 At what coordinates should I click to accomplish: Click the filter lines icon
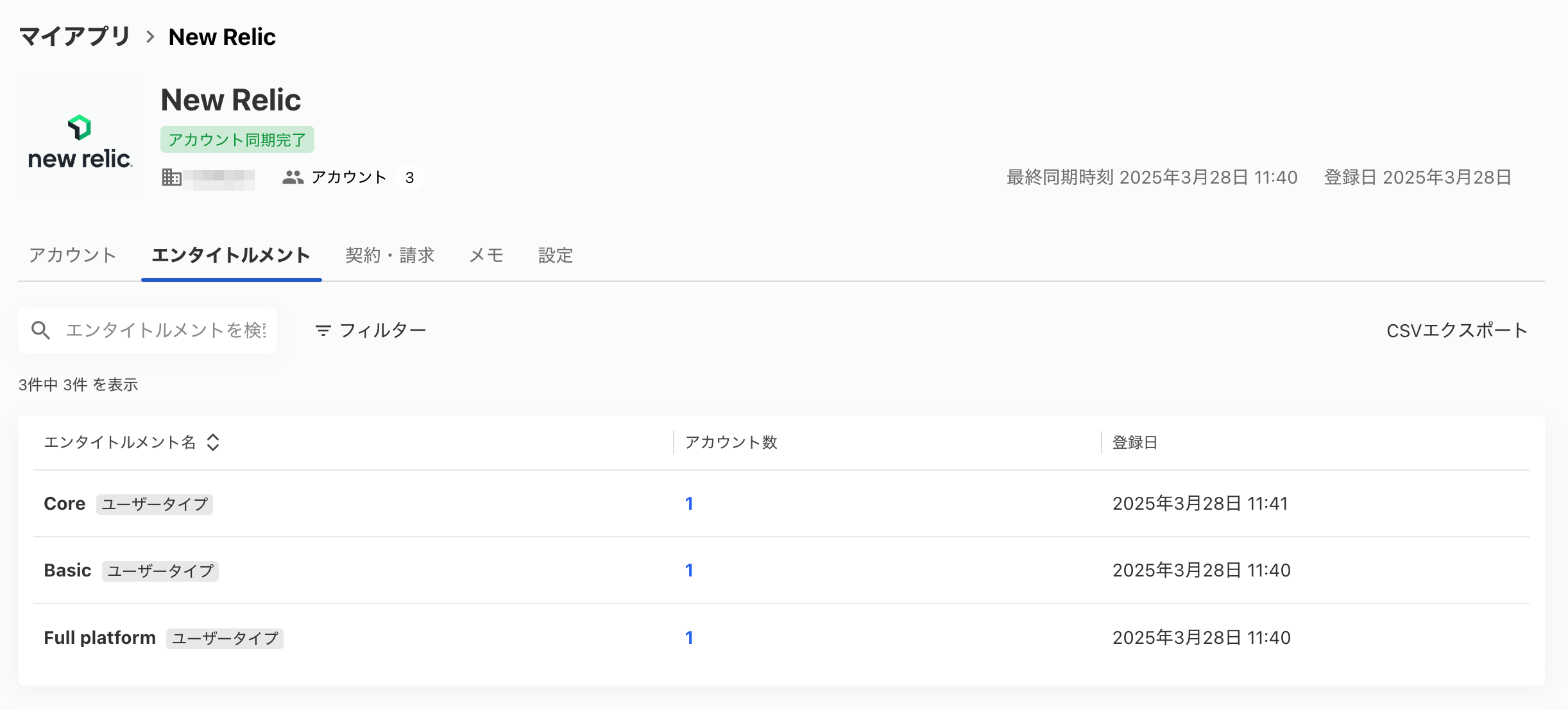tap(323, 330)
